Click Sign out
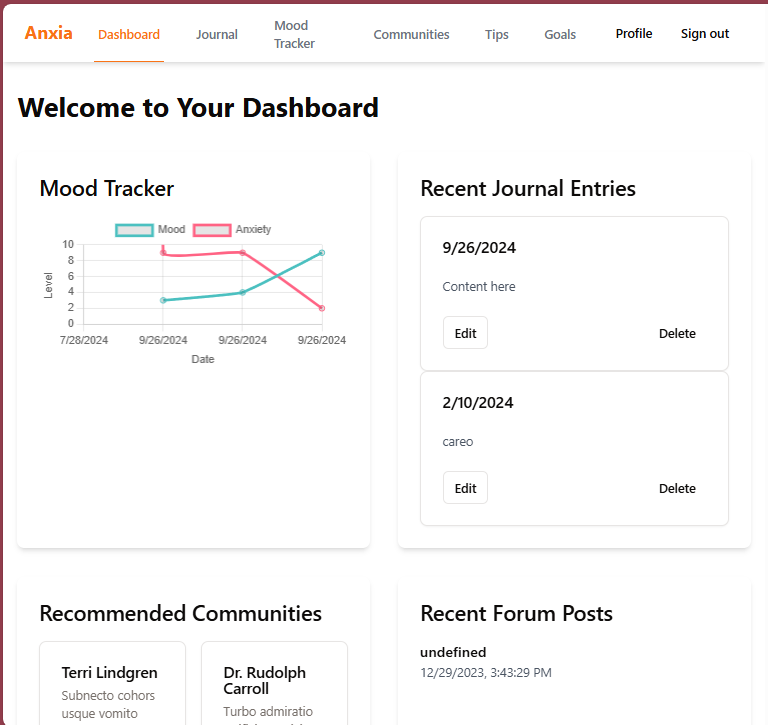 (x=705, y=34)
